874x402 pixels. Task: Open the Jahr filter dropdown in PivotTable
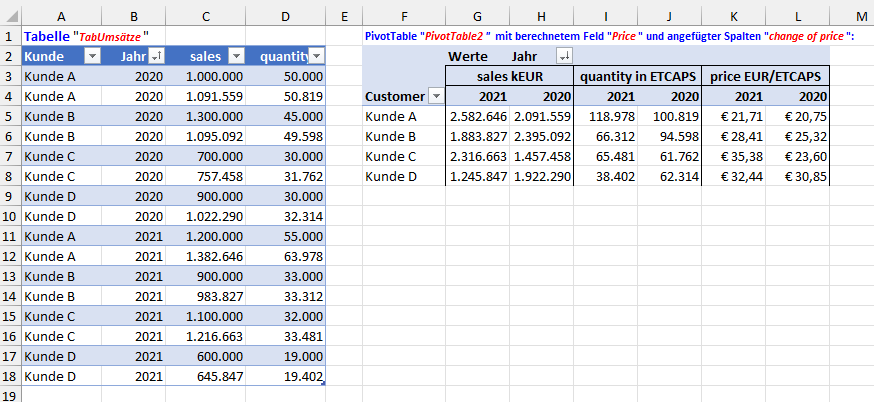click(565, 56)
